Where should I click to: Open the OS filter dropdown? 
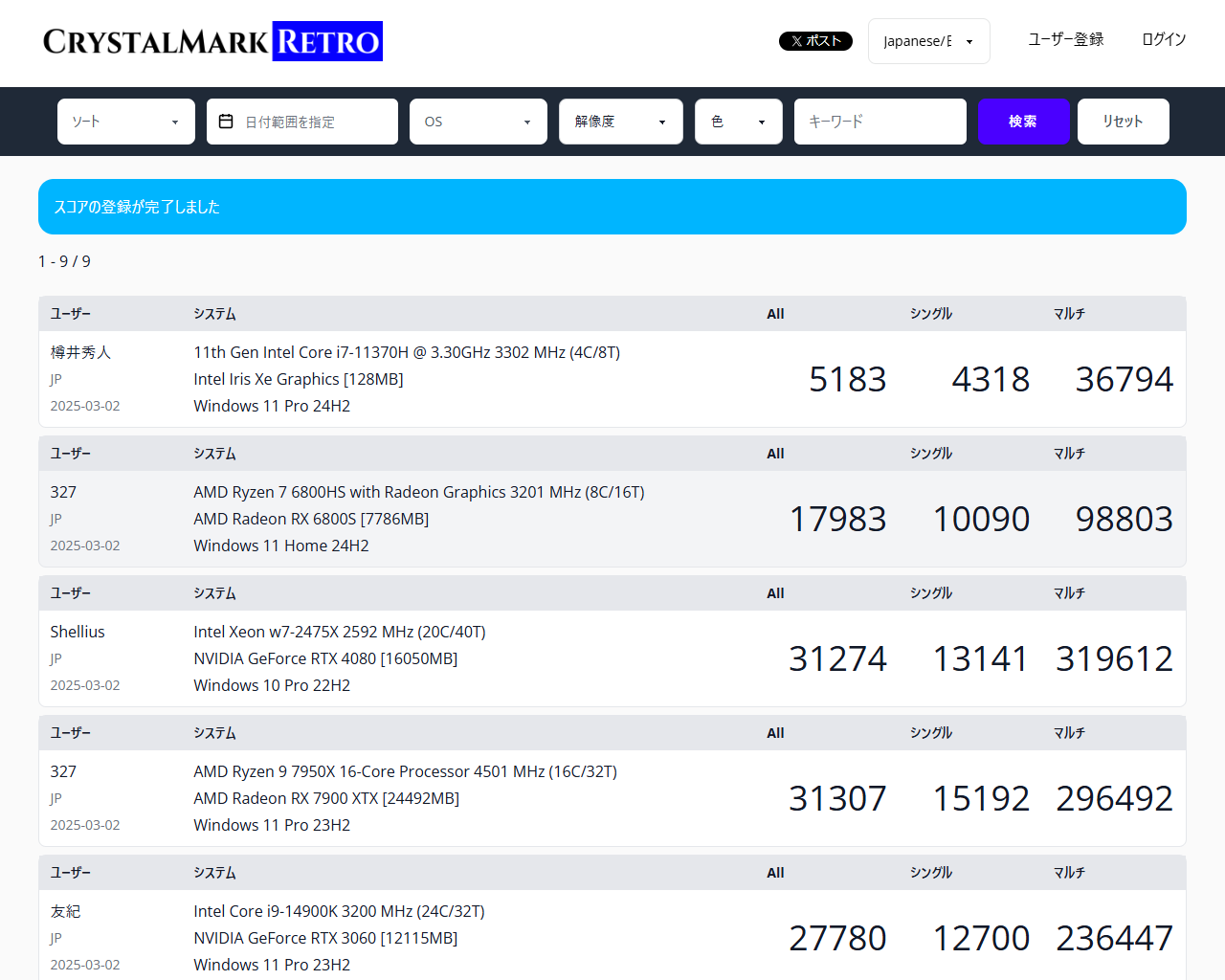point(478,122)
